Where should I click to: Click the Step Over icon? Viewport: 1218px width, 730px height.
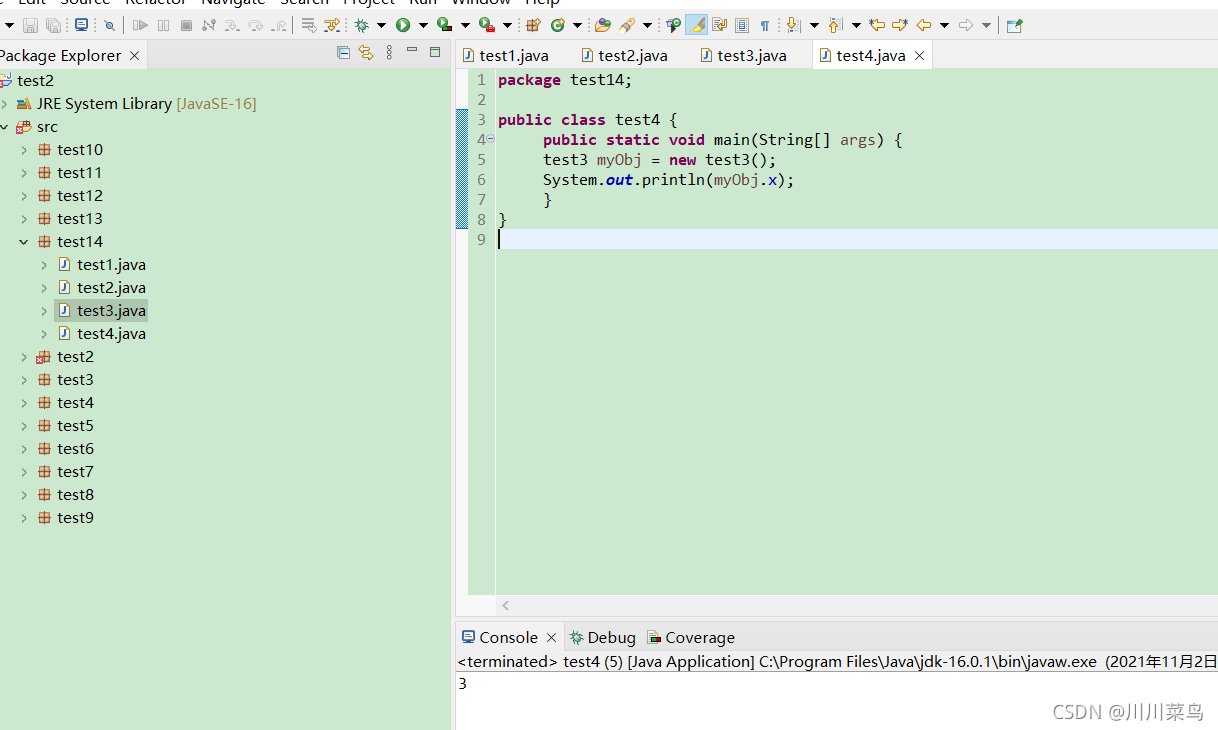[x=255, y=25]
